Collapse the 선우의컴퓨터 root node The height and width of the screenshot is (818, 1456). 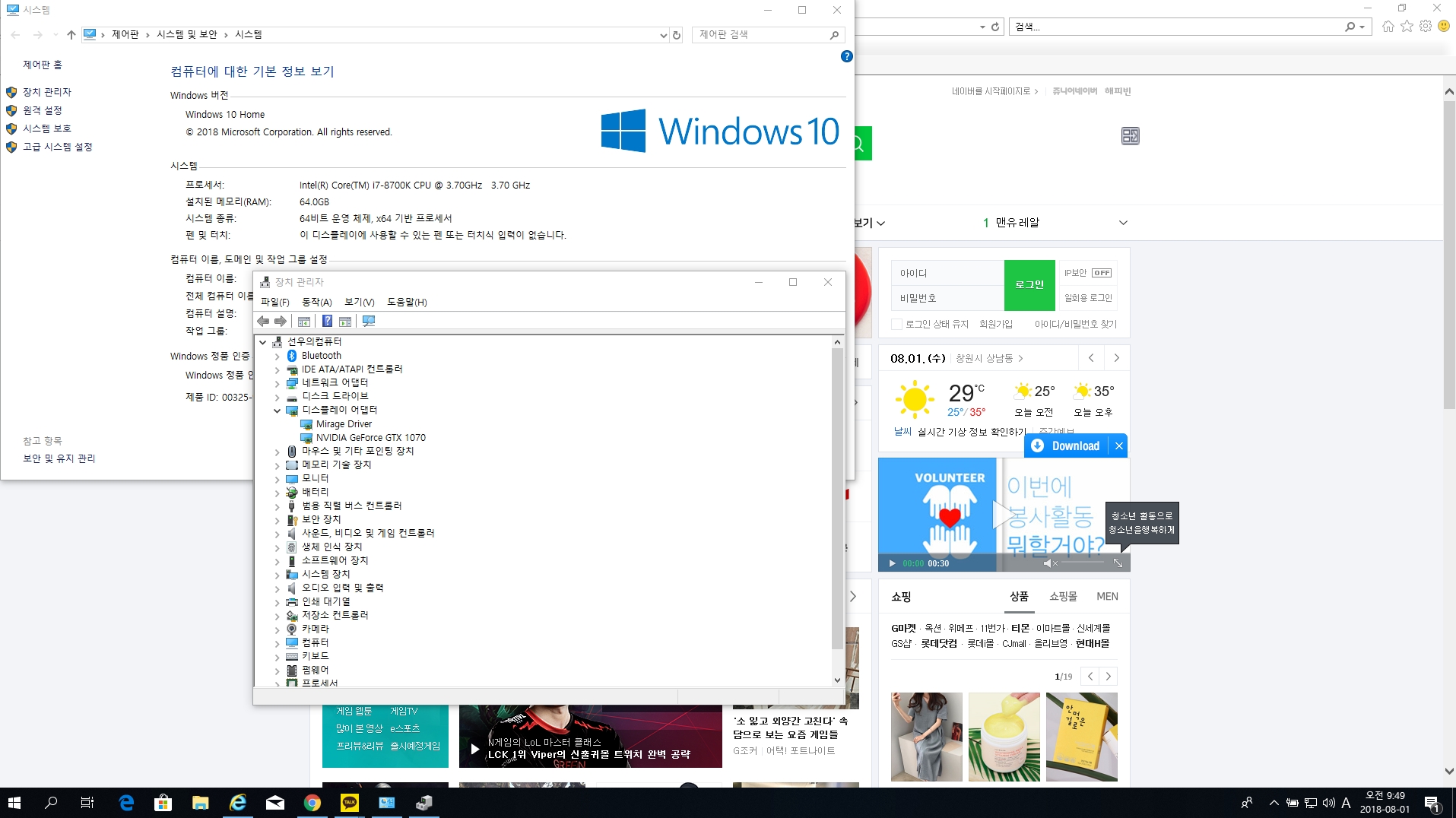(263, 342)
